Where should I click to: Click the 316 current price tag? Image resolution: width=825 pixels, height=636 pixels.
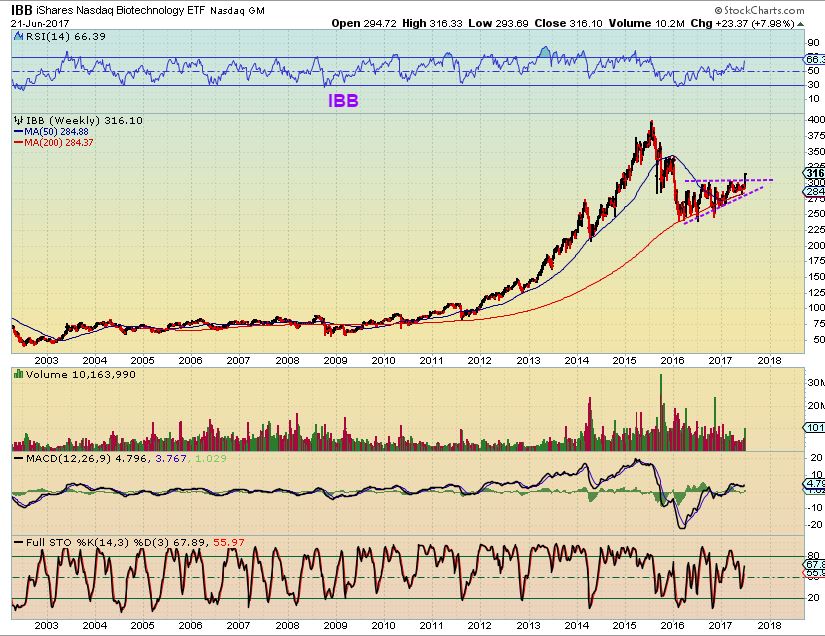tap(814, 173)
